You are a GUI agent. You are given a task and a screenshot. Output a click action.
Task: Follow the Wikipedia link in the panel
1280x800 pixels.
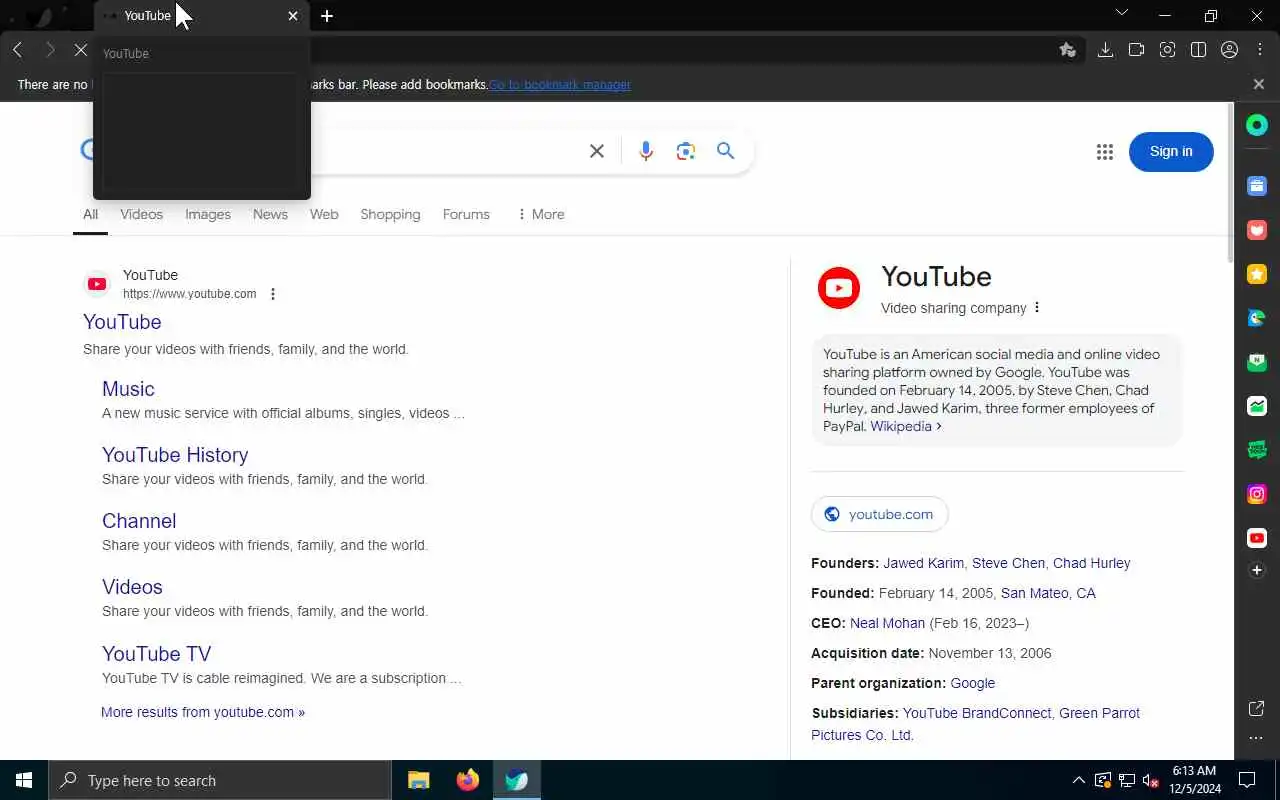click(x=905, y=426)
